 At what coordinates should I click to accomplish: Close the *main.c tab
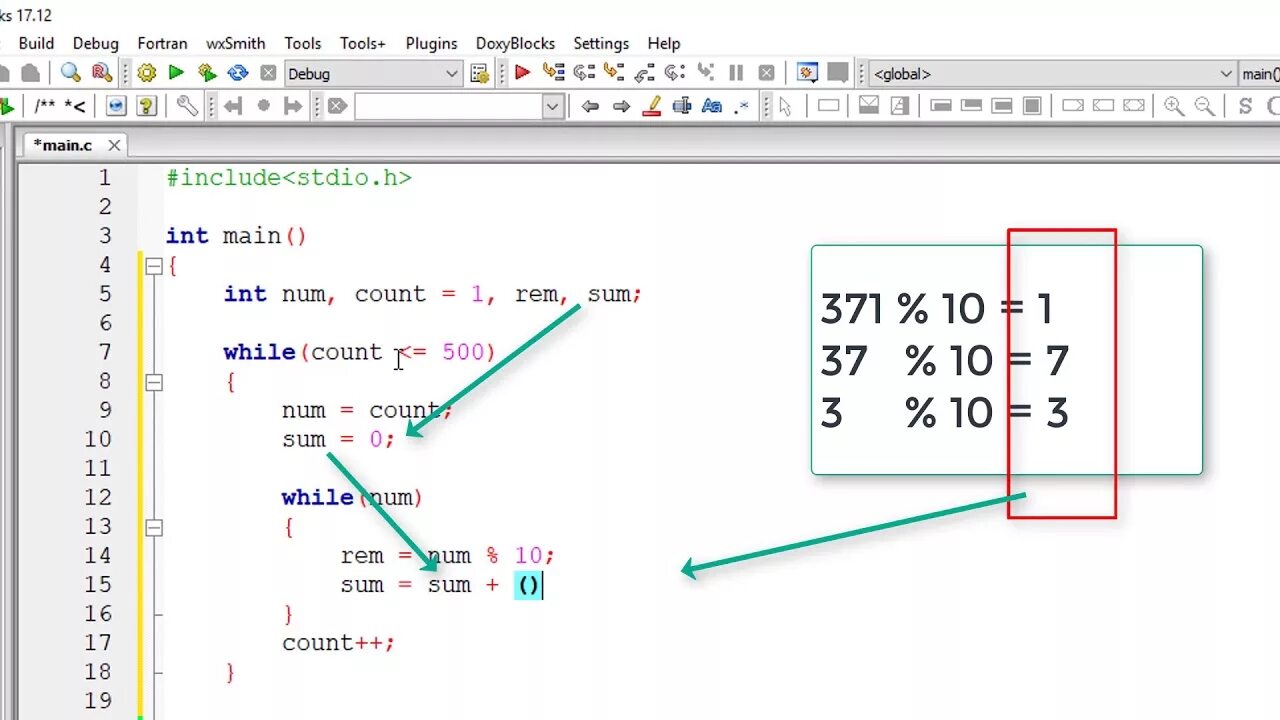pos(114,145)
